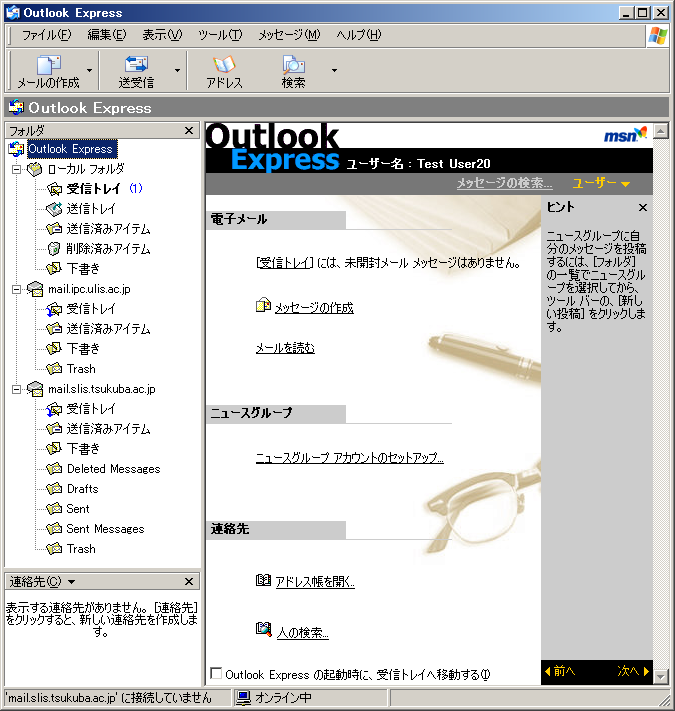Open the Sent Messages folder icon
Viewport: 675px width, 711px height.
tap(54, 528)
